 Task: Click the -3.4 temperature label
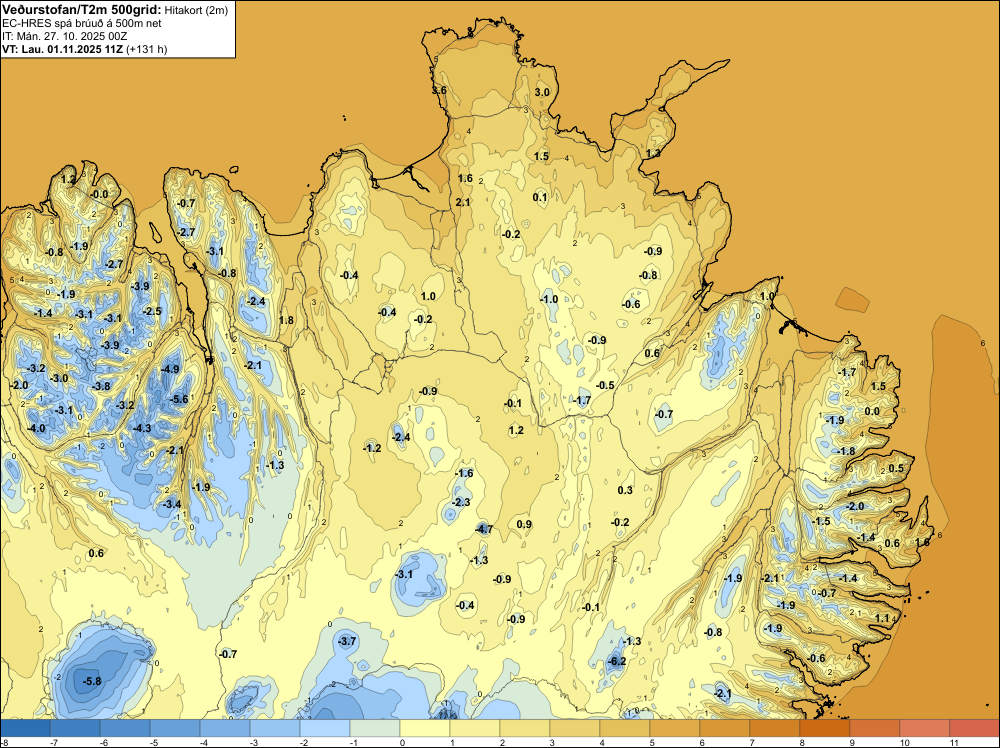[172, 504]
